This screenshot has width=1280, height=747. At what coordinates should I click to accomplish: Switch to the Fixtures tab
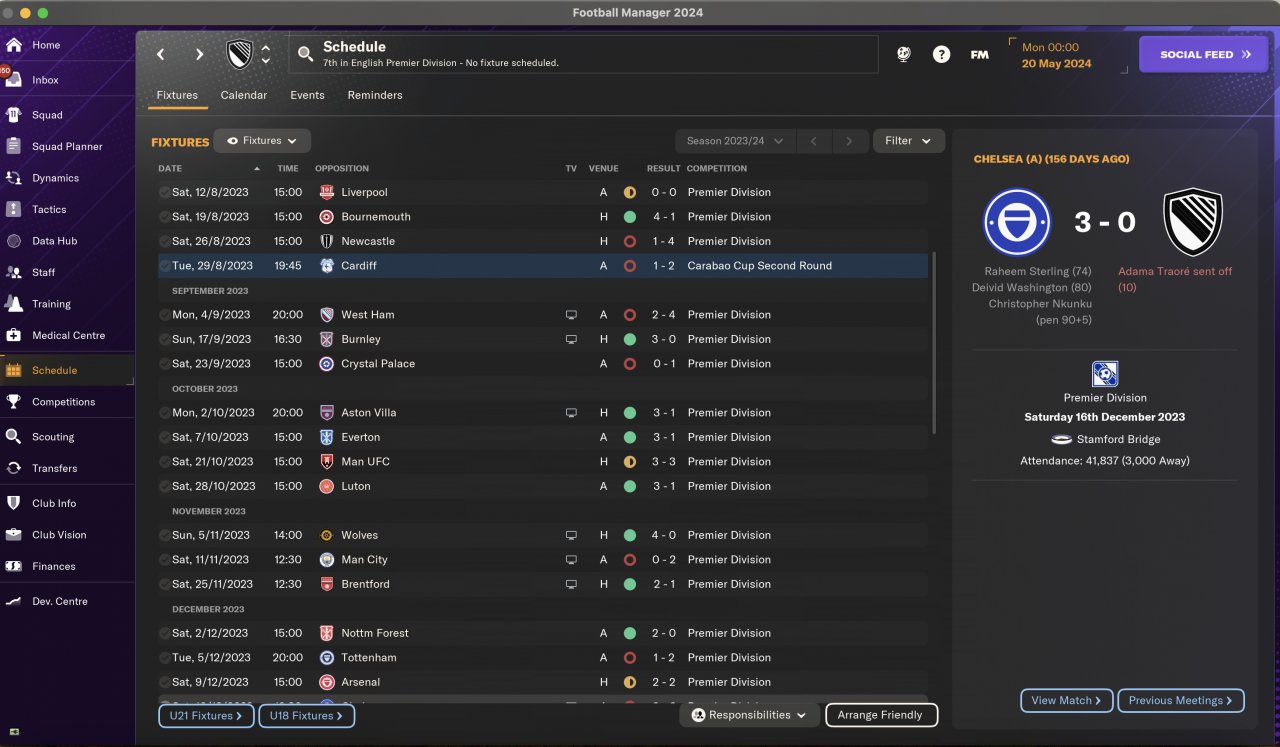[177, 95]
